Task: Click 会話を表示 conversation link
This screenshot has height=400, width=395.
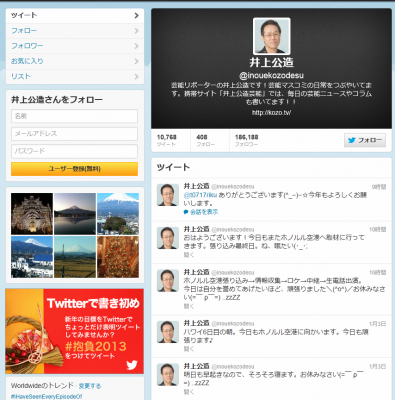Action: [204, 212]
